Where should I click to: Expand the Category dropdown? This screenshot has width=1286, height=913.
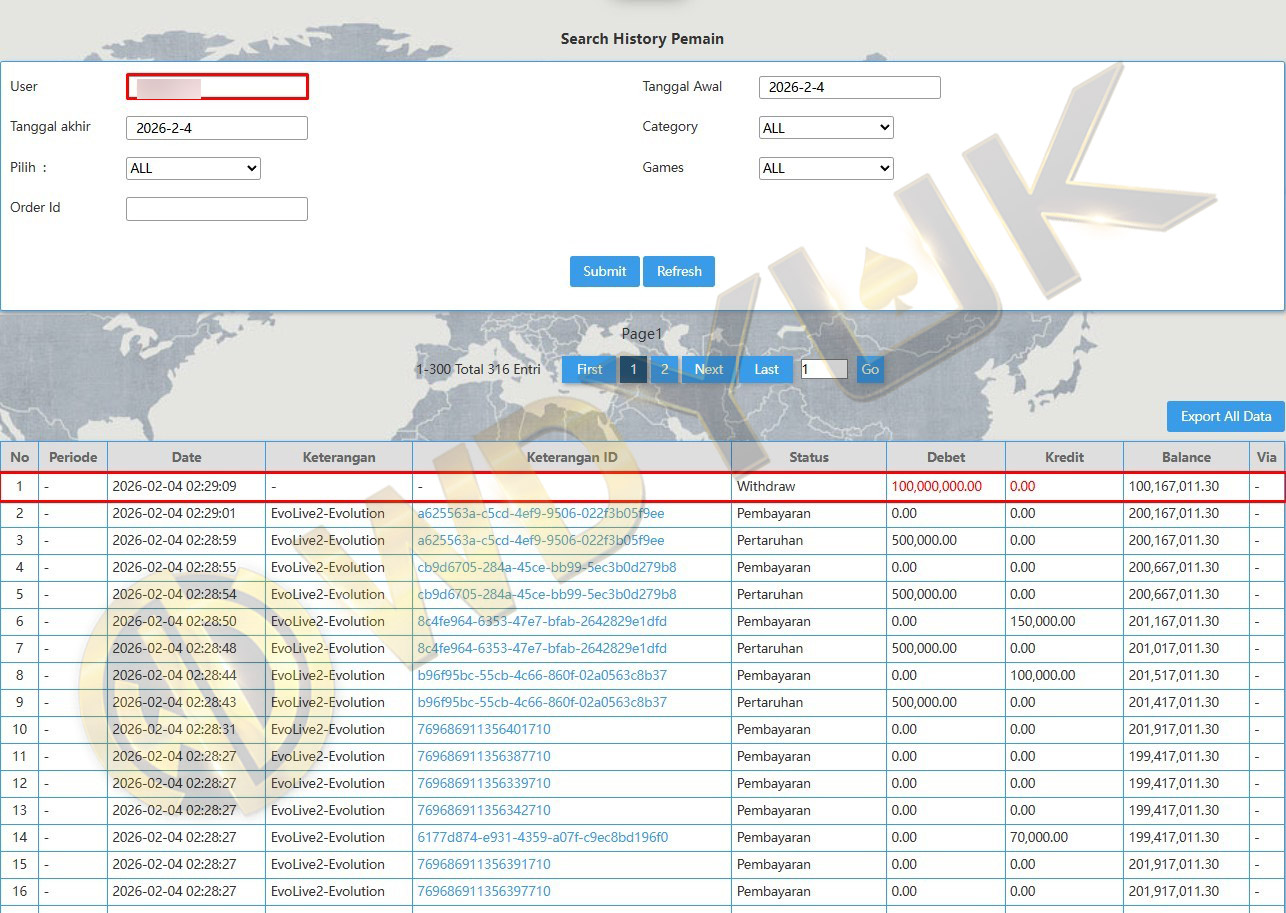pos(826,128)
